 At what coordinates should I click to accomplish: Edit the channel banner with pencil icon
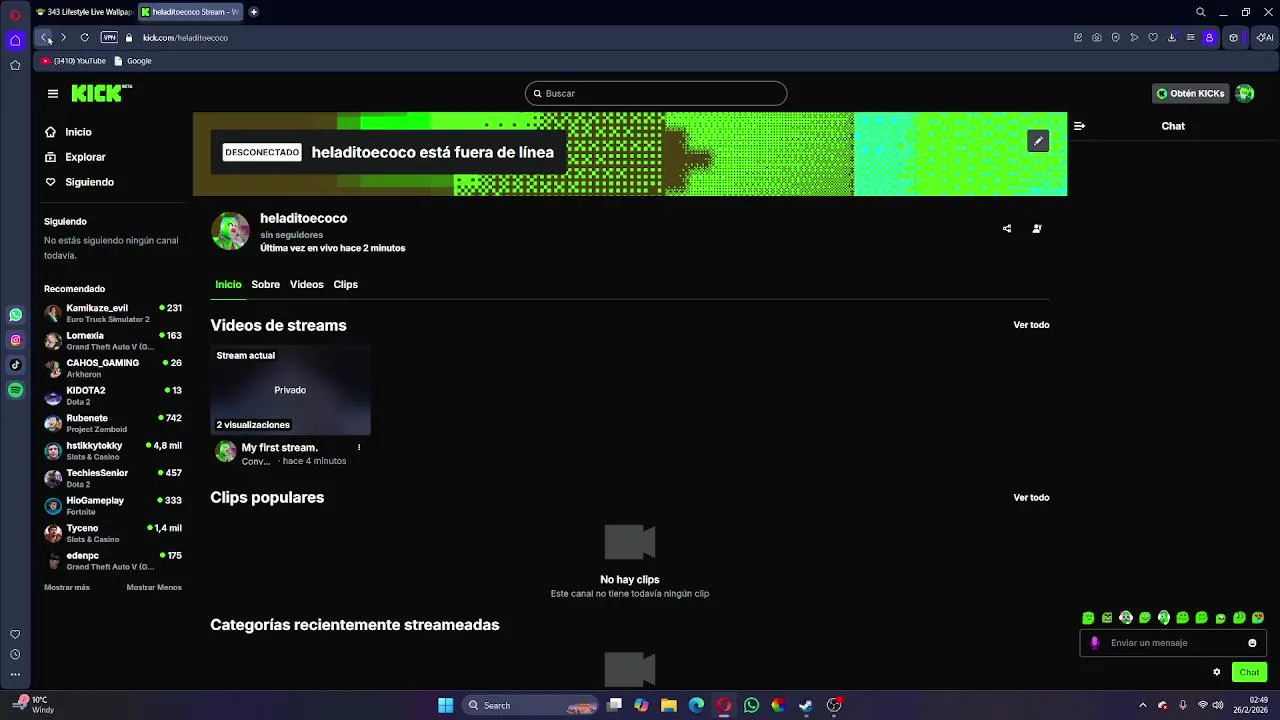[1038, 141]
